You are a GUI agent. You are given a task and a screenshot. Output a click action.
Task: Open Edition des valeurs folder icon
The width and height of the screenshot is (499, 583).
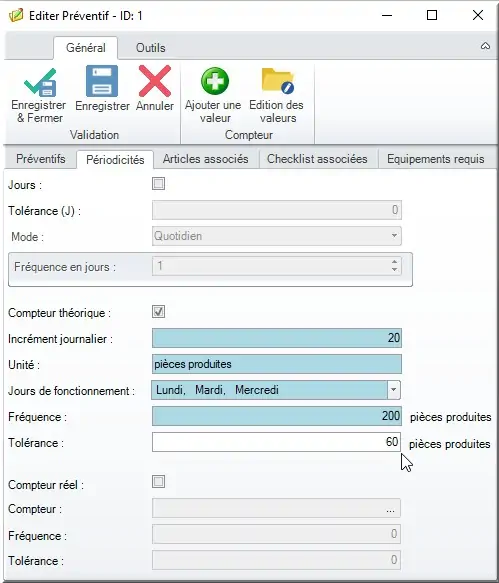(x=278, y=81)
